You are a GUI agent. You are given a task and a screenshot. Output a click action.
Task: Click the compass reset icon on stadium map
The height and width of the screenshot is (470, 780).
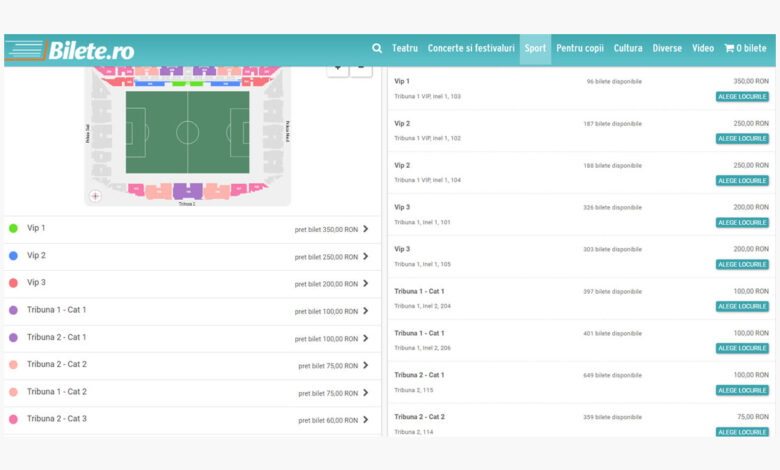click(x=96, y=196)
